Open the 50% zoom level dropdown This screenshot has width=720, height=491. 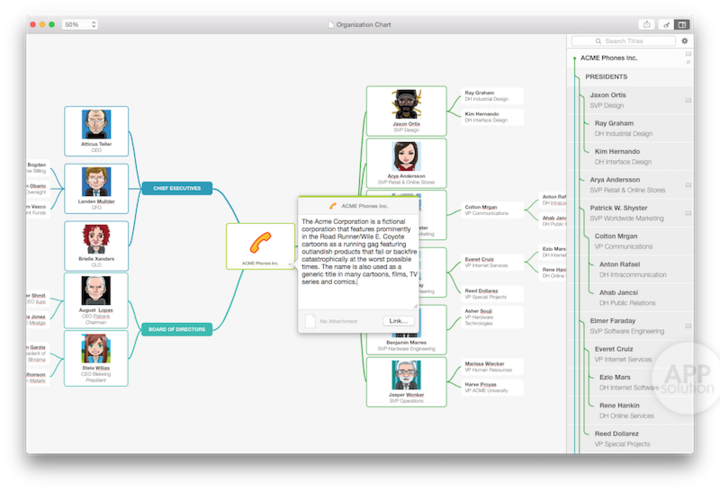[x=79, y=24]
